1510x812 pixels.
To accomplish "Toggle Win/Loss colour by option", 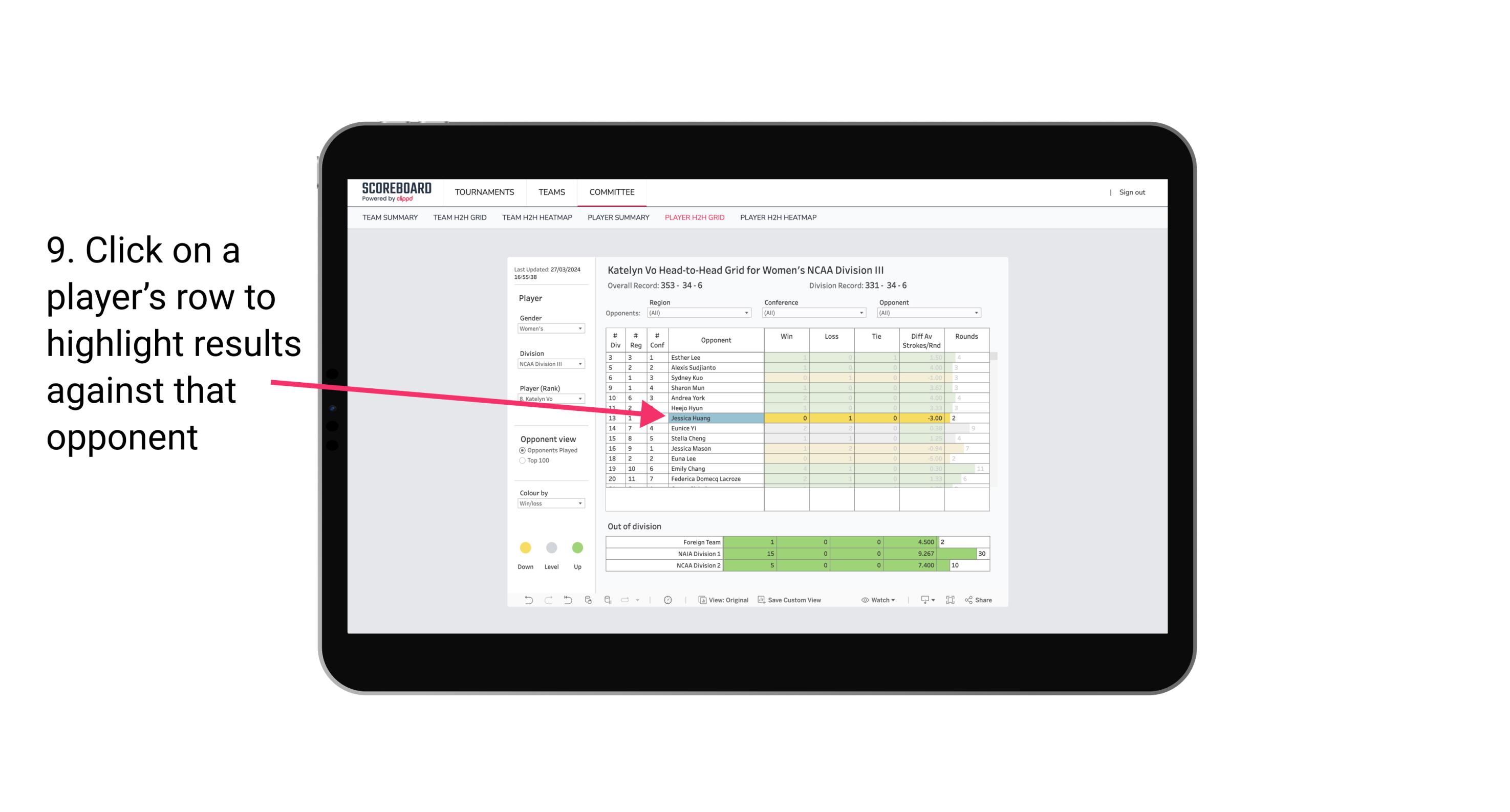I will coord(548,507).
